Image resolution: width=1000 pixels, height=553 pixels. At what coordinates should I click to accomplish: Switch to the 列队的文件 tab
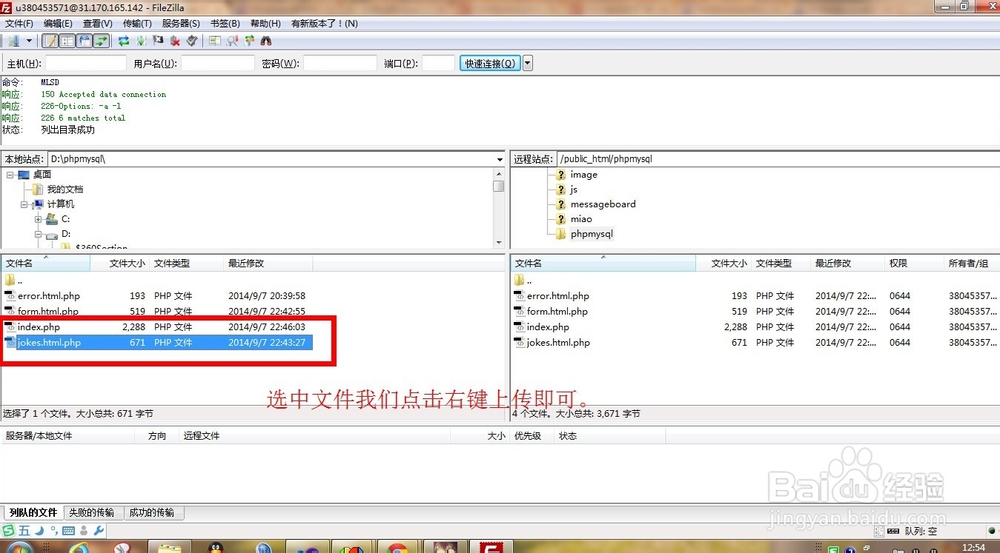tap(33, 512)
